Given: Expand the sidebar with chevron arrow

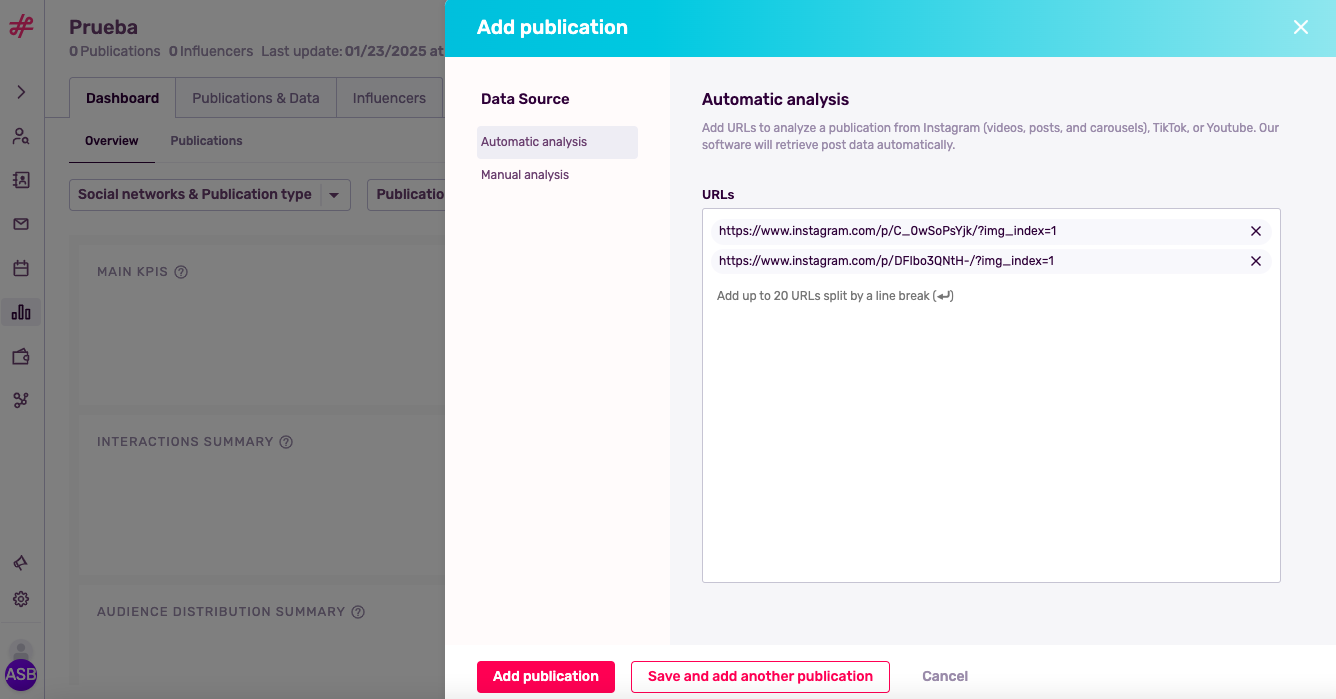Looking at the screenshot, I should [x=21, y=92].
